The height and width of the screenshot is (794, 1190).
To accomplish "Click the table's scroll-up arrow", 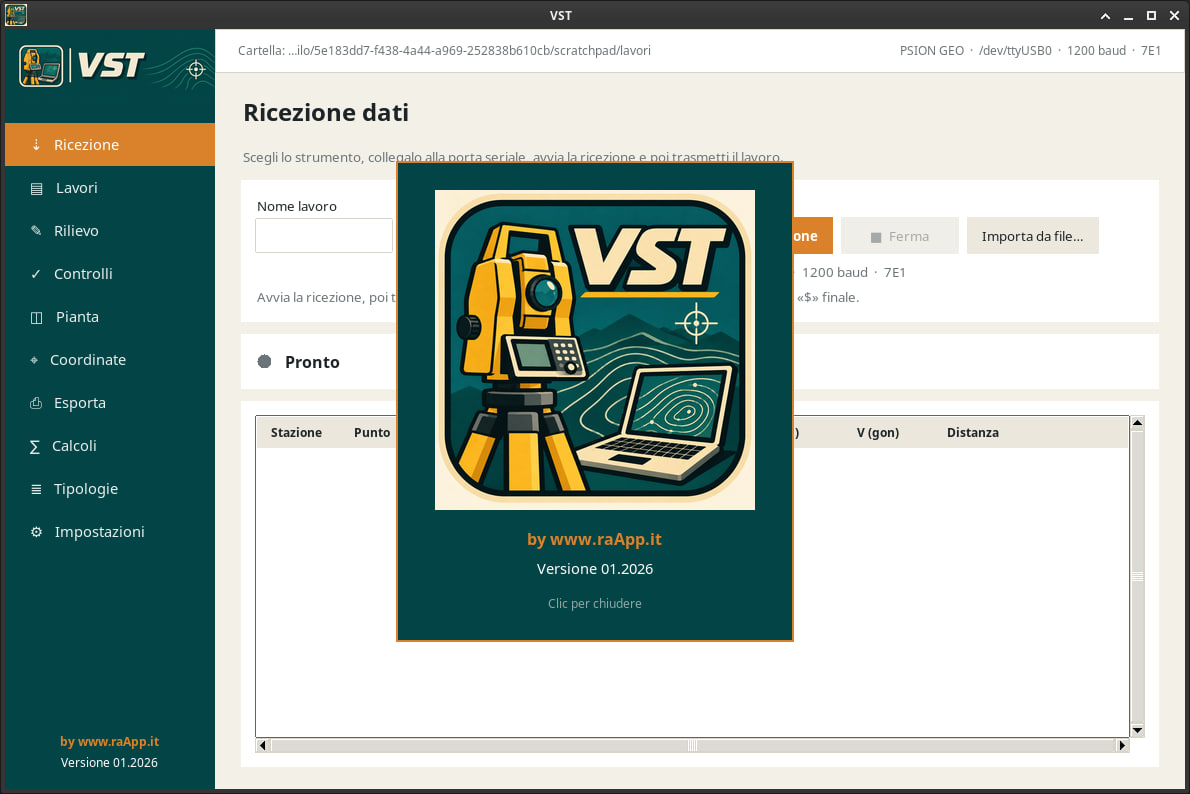I will (1137, 423).
